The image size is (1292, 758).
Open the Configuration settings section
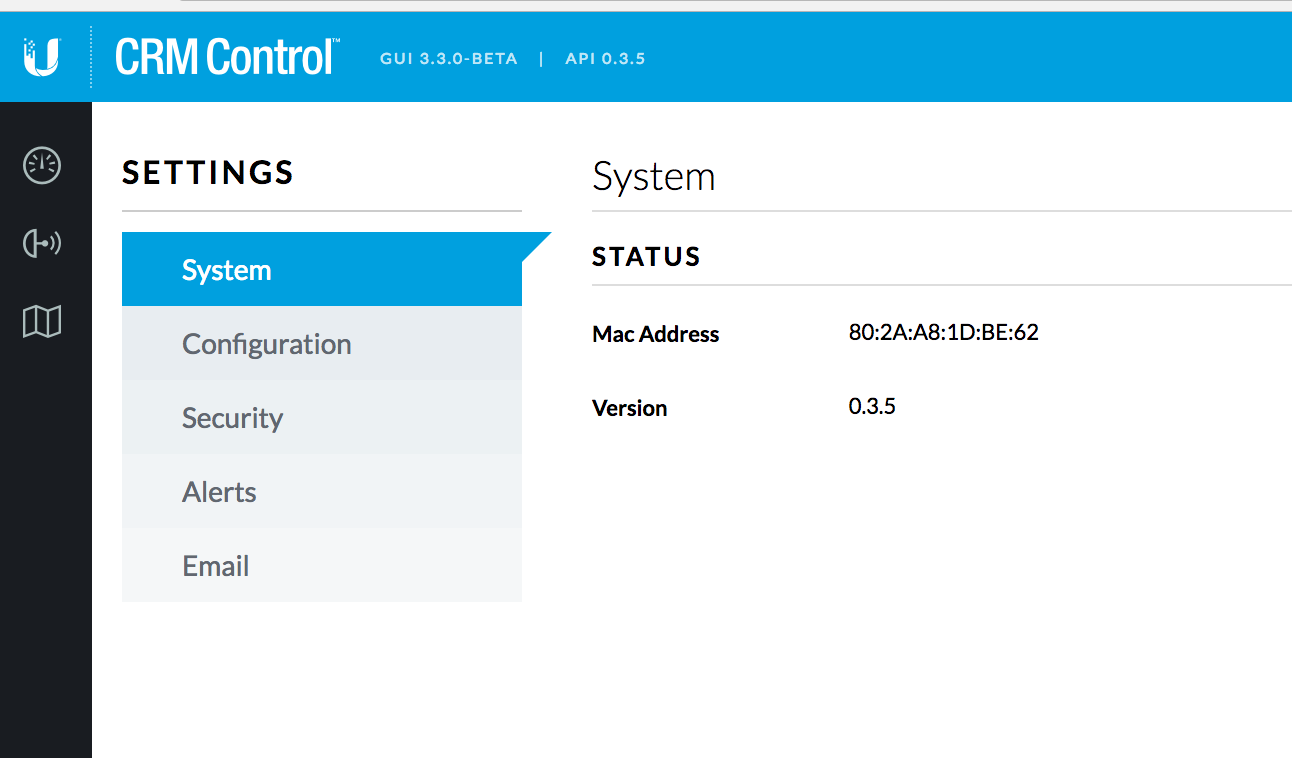coord(266,344)
